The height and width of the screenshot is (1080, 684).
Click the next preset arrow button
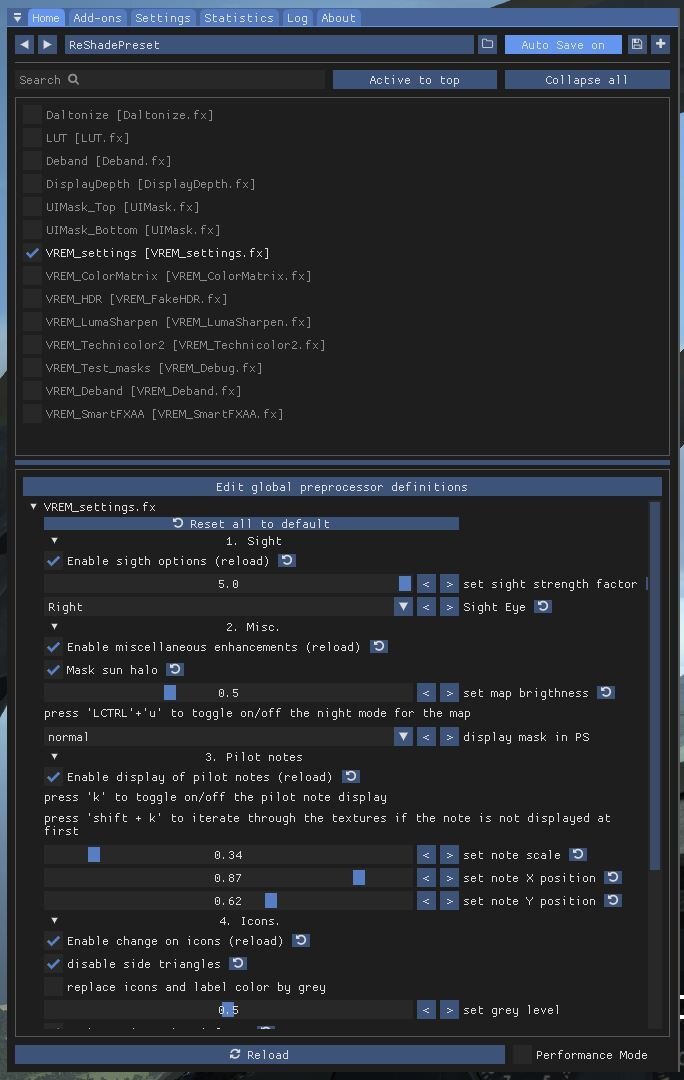pos(47,44)
